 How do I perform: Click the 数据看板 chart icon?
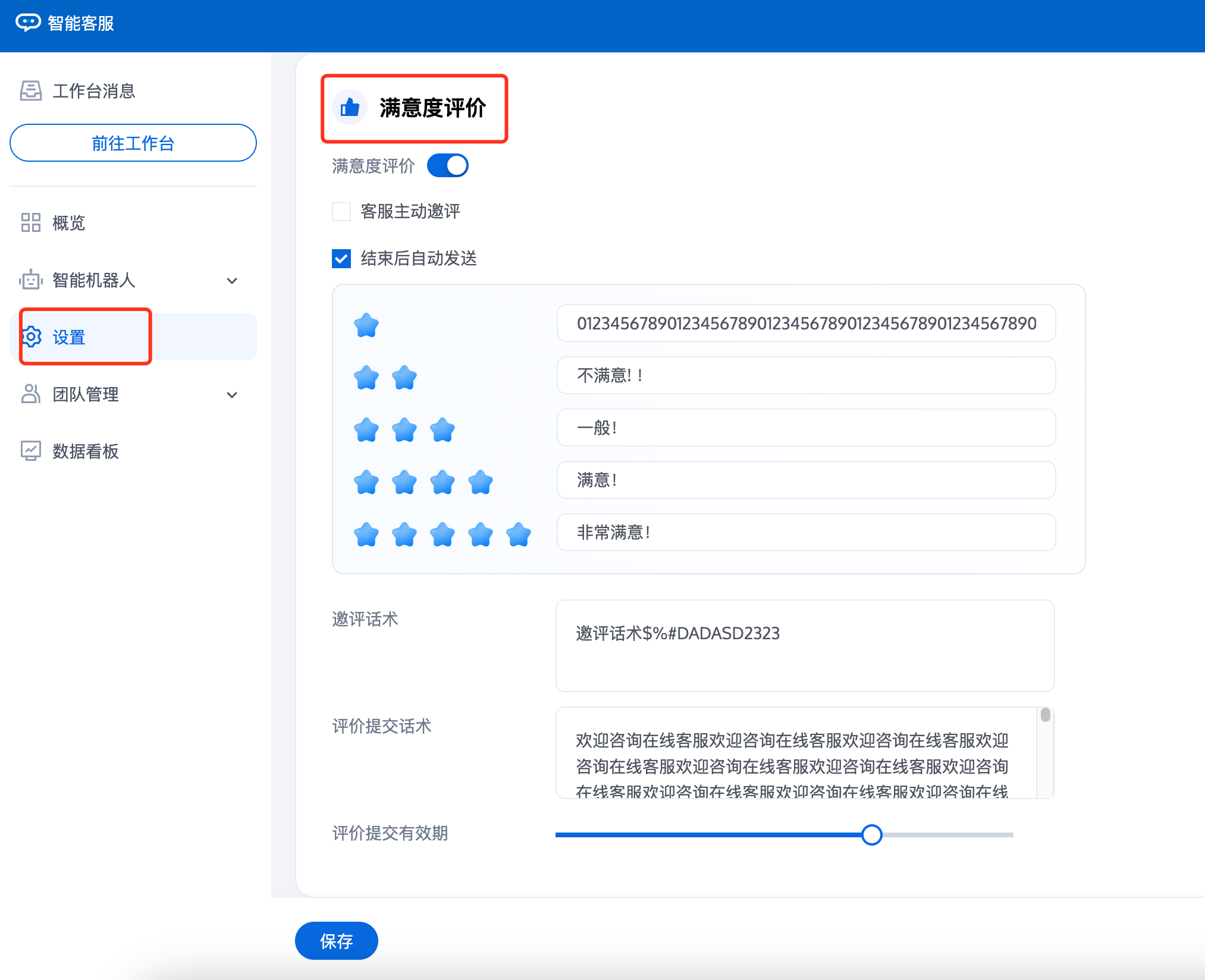coord(30,451)
